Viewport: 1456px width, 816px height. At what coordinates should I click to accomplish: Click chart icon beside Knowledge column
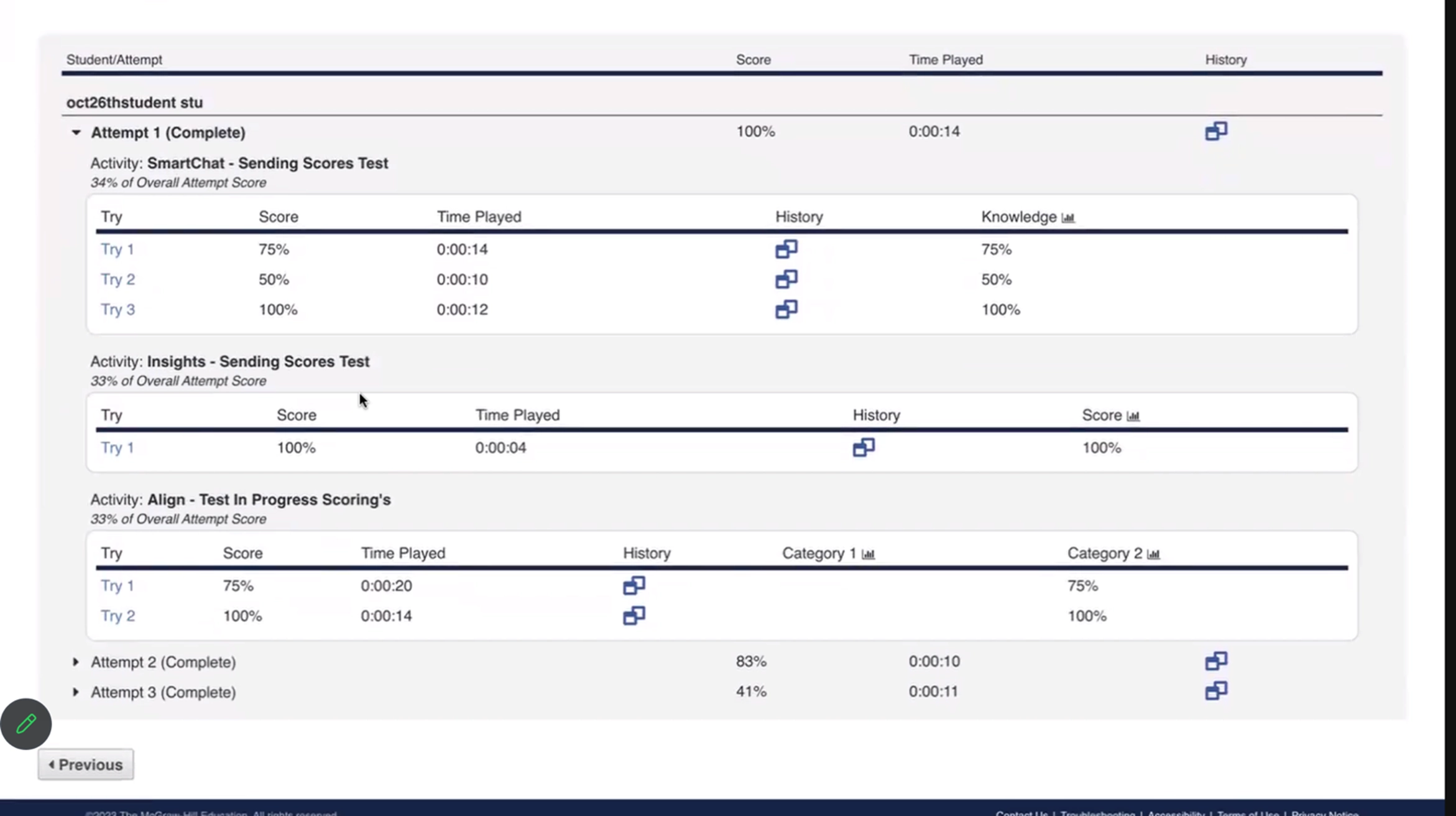1068,218
